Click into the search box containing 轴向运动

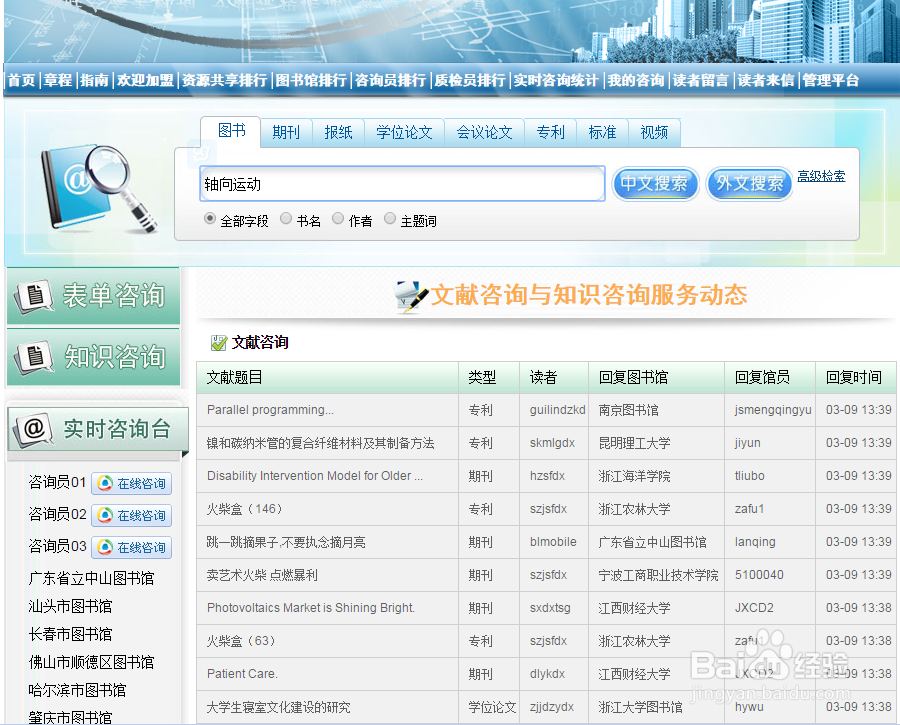[402, 184]
